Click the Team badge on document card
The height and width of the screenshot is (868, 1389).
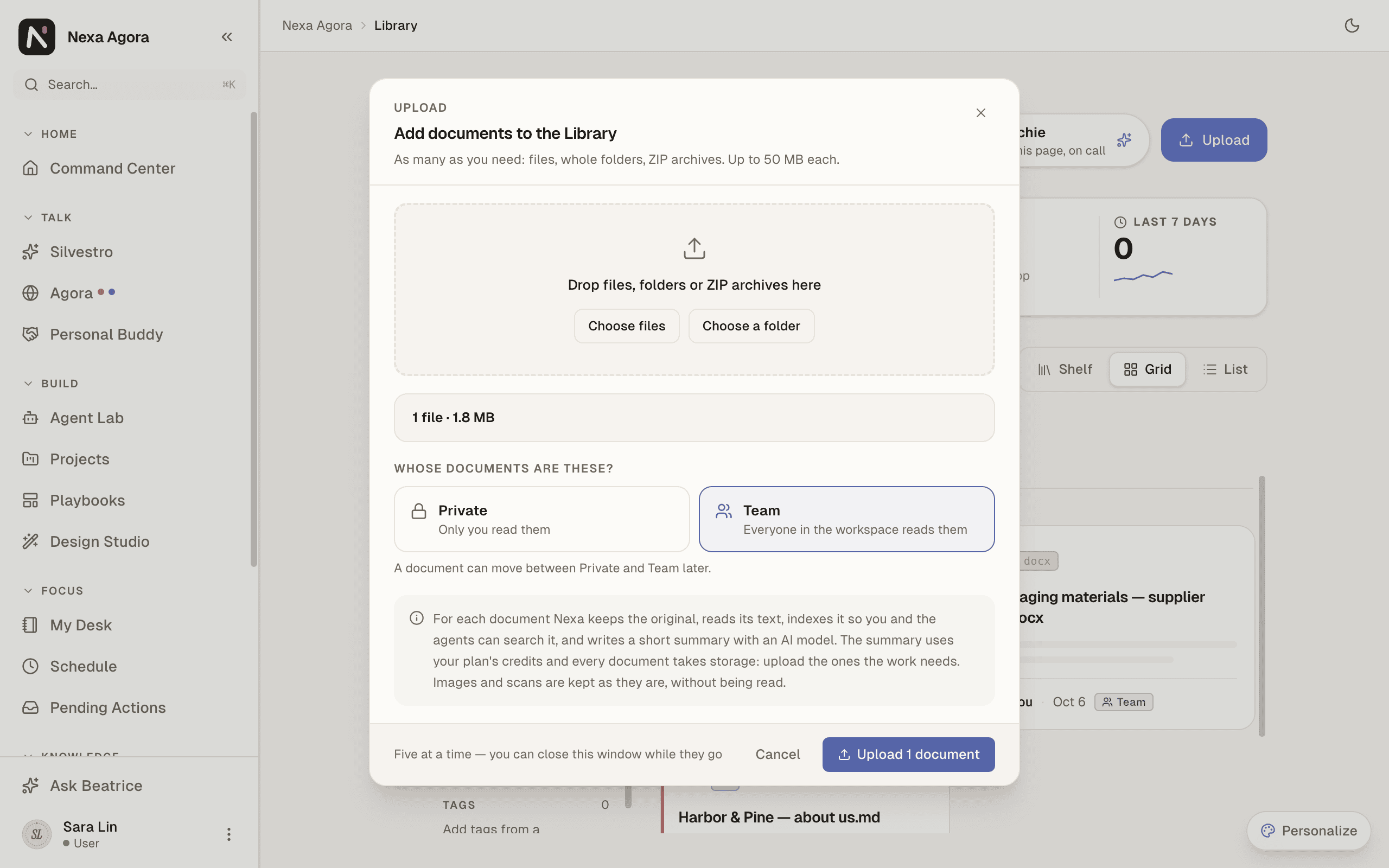coord(1123,702)
